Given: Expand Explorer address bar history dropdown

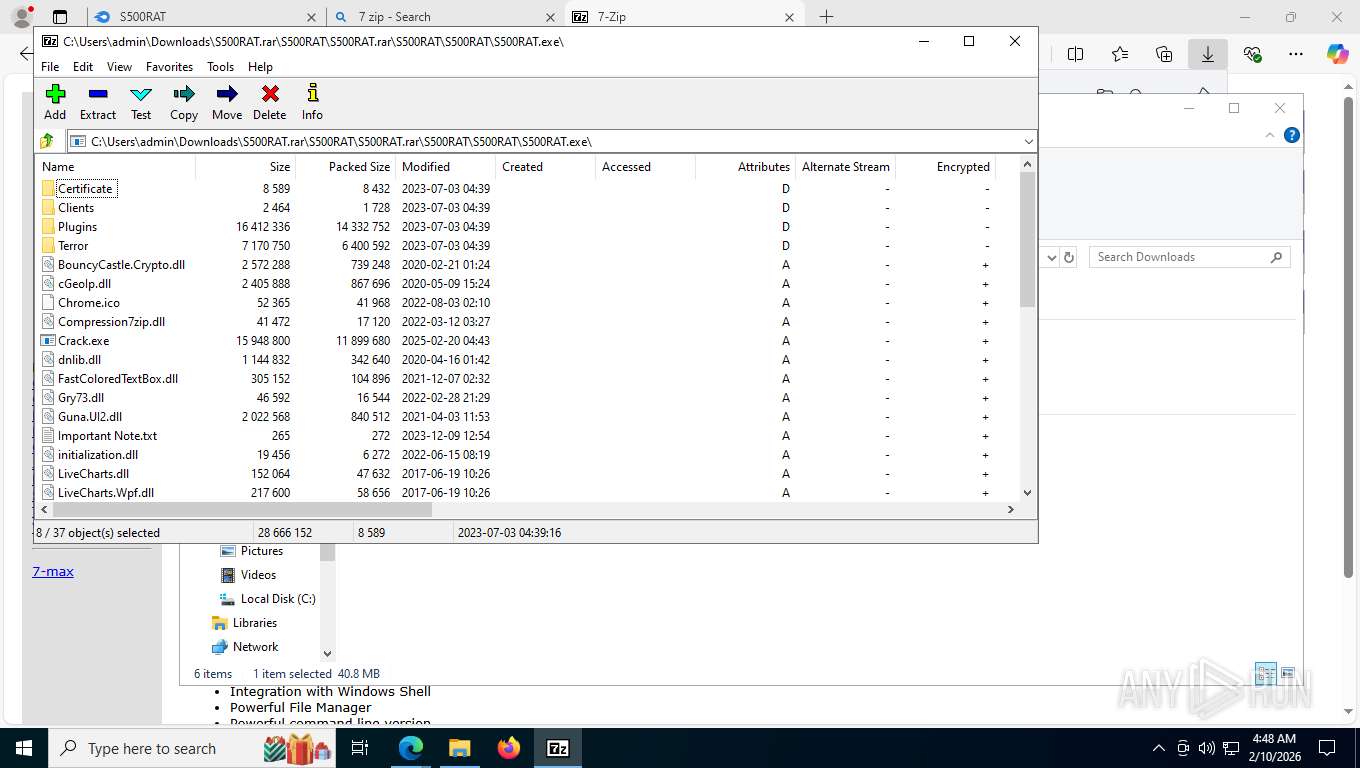Looking at the screenshot, I should pos(1051,257).
